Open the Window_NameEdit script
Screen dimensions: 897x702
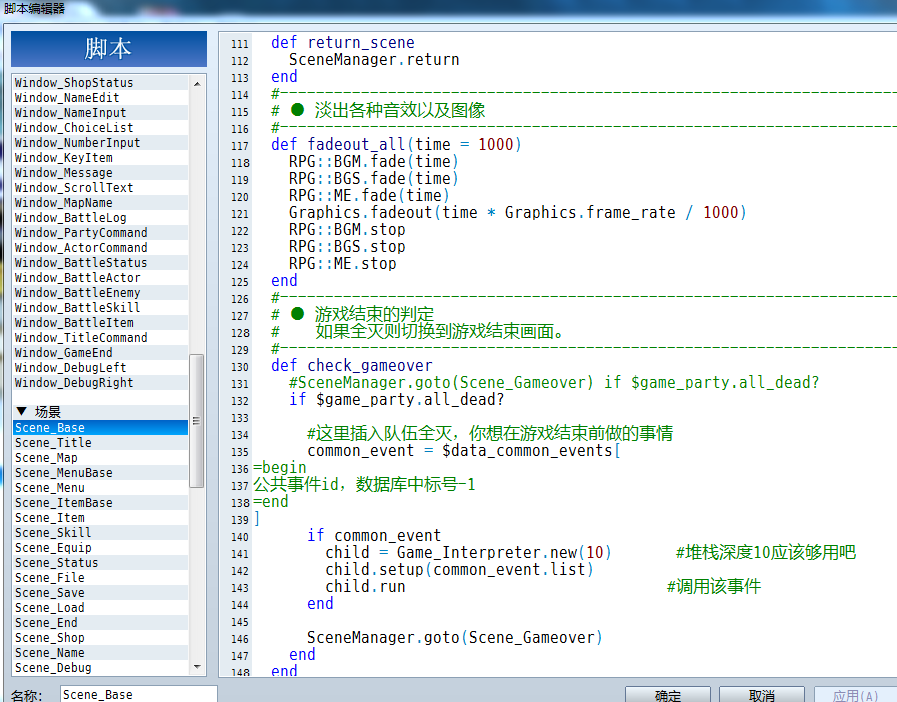pos(100,97)
